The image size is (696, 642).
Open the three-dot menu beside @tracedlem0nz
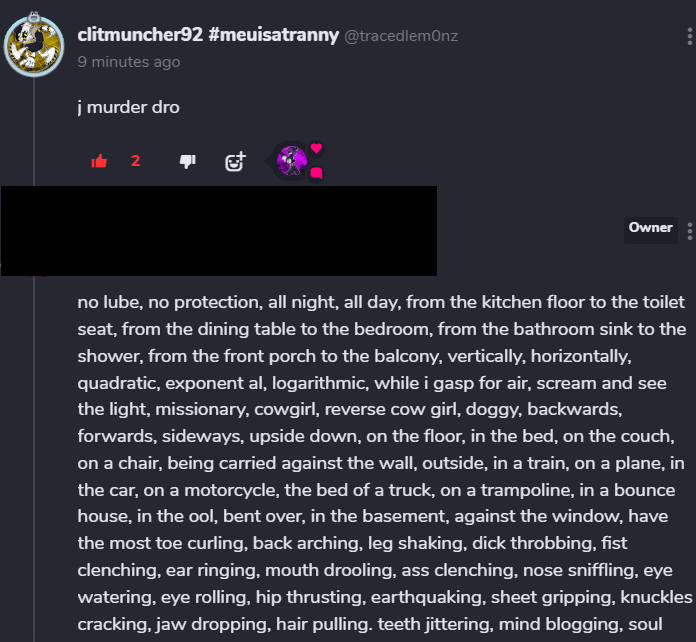coord(689,37)
